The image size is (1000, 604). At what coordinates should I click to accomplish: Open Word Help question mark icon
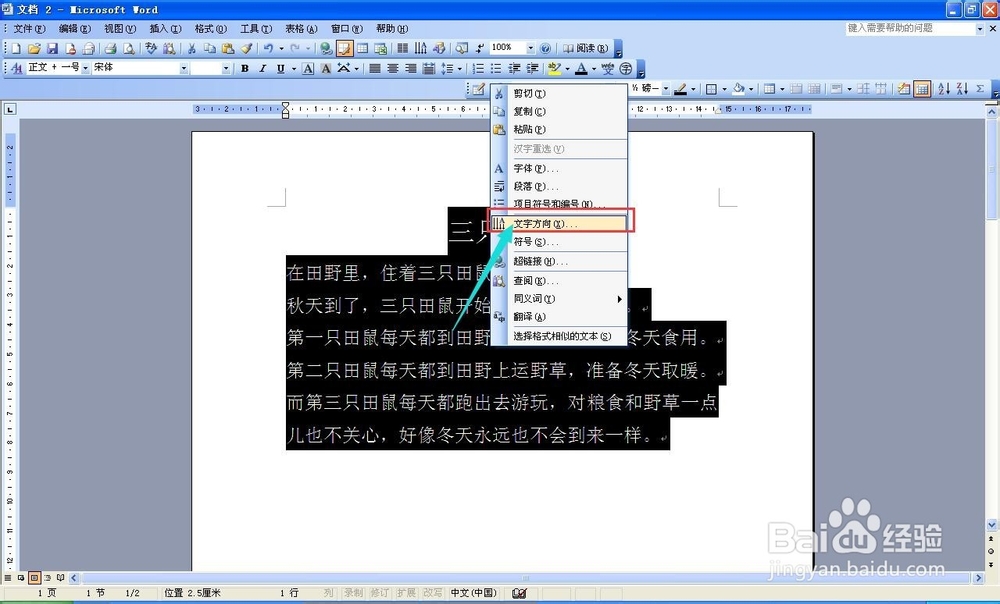coord(545,48)
